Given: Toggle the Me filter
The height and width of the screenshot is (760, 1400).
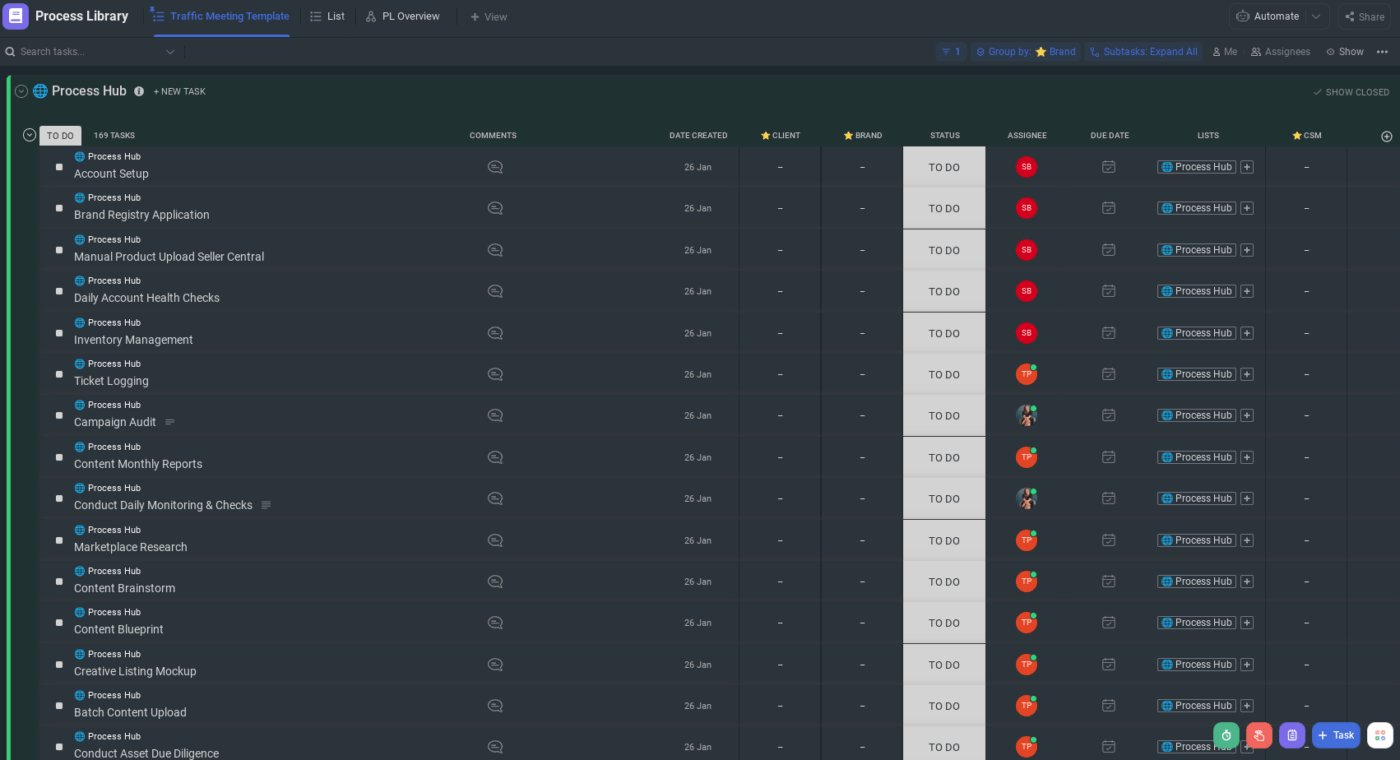Looking at the screenshot, I should (x=1224, y=52).
